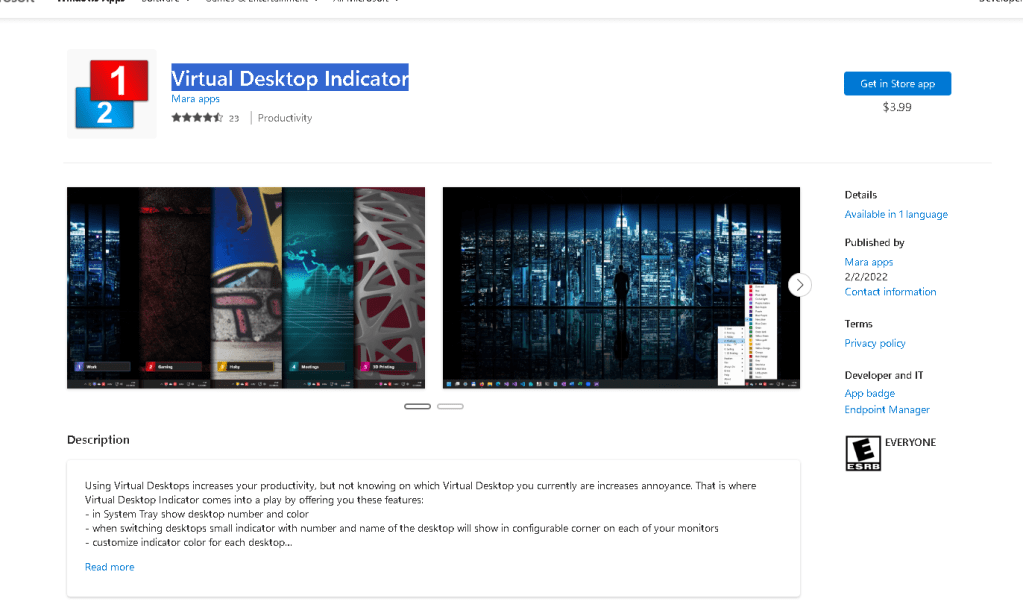The image size is (1023, 613).
Task: Click the highlighted Virtual Desktop Indicator title
Action: 290,78
